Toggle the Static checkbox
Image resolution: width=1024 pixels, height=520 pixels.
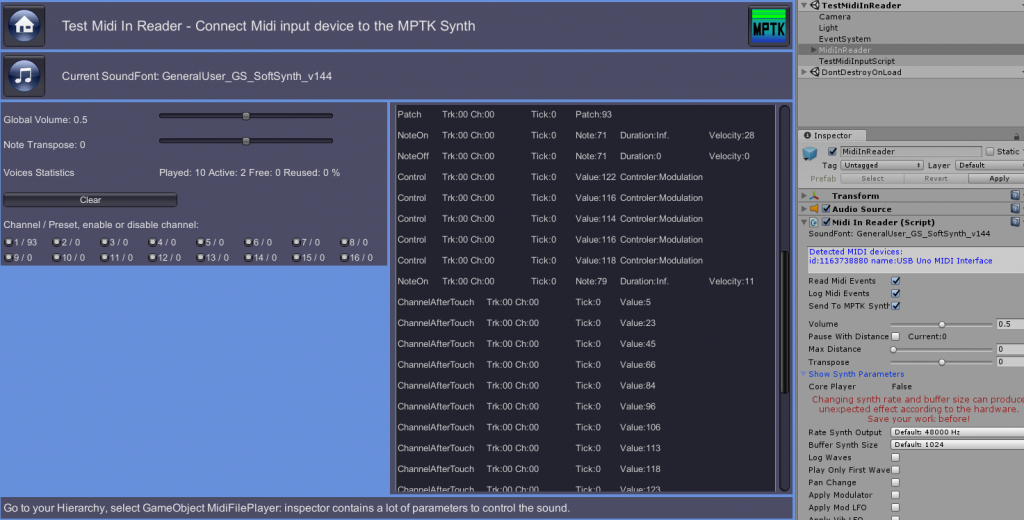tap(989, 152)
